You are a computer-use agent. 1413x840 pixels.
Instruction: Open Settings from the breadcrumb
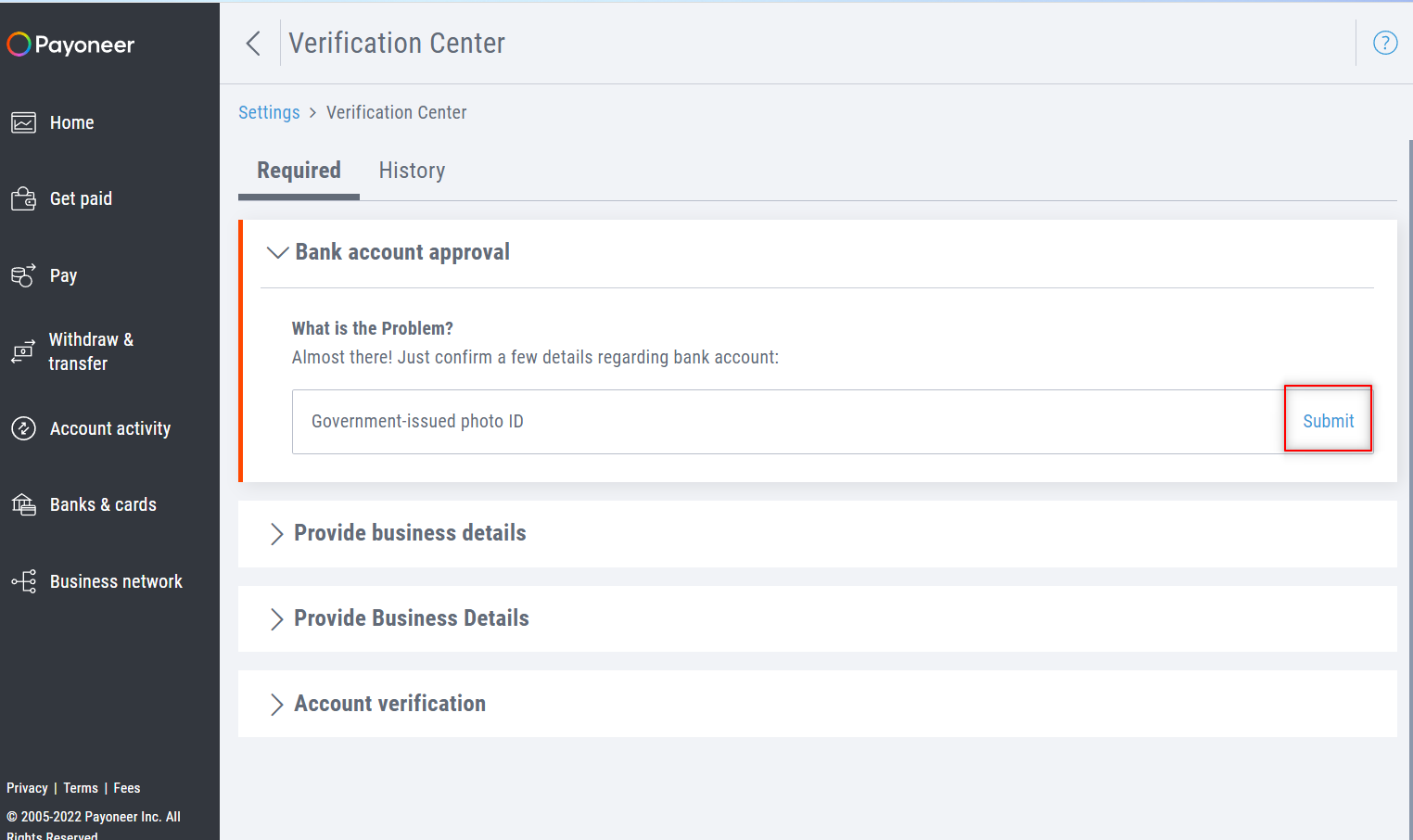pos(269,111)
